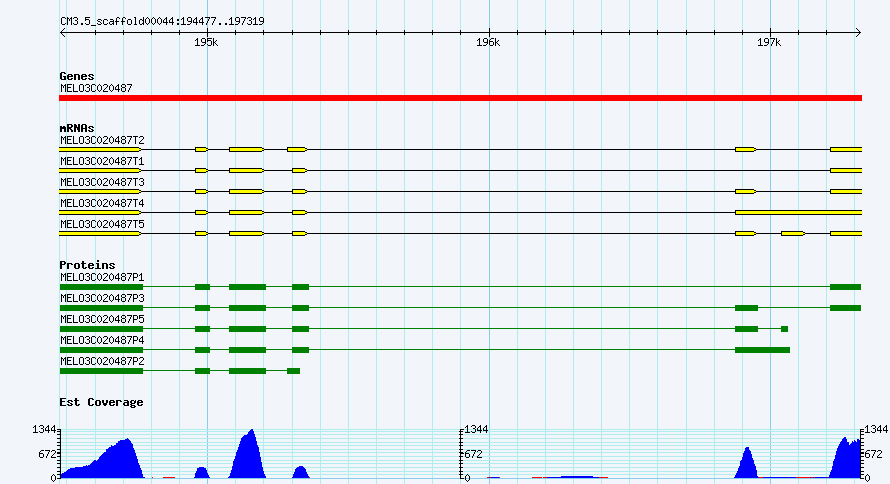
Task: Select the MELO3C020487P1 protein label
Action: tap(102, 277)
